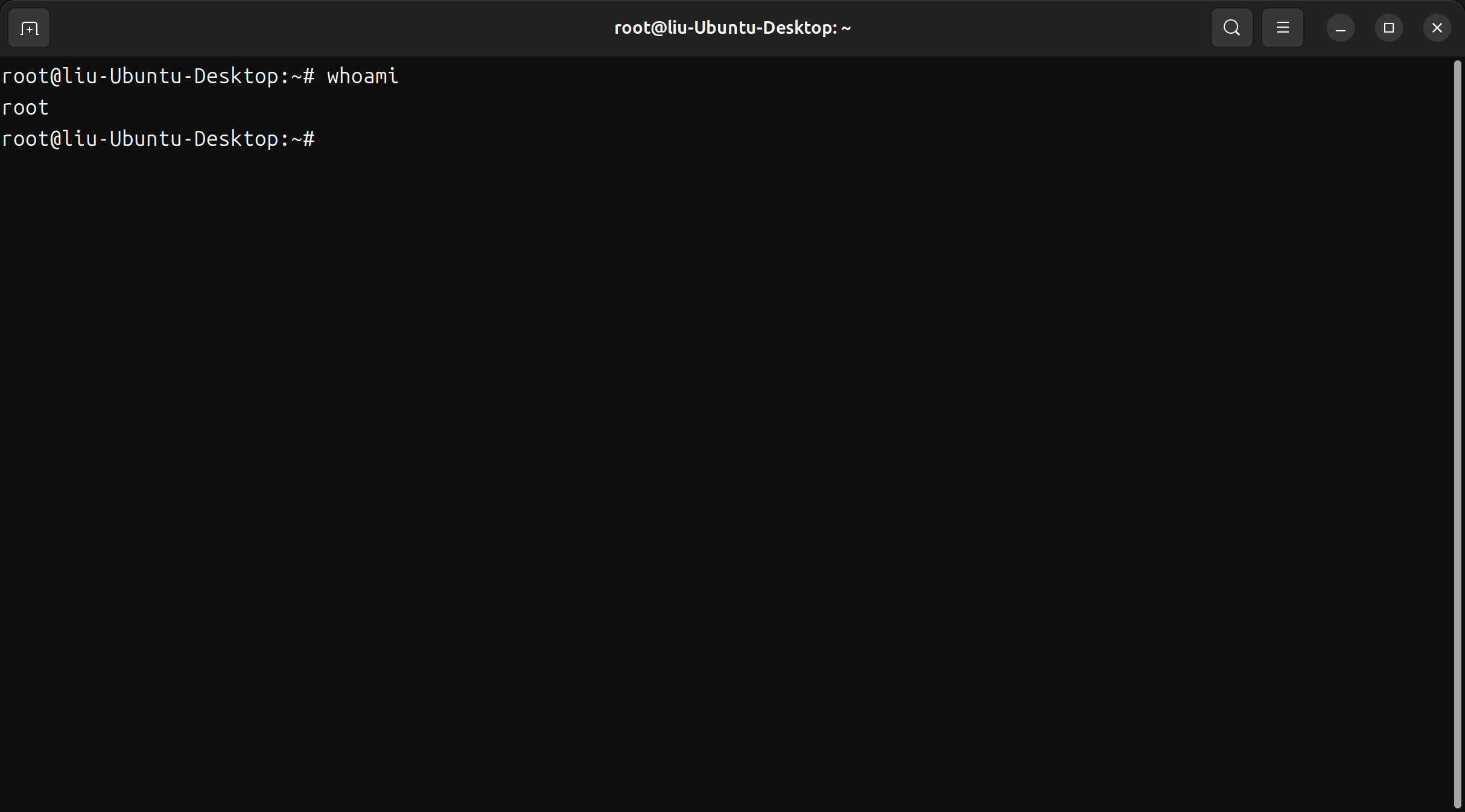
Task: Click the search magnifier icon
Action: tap(1231, 28)
